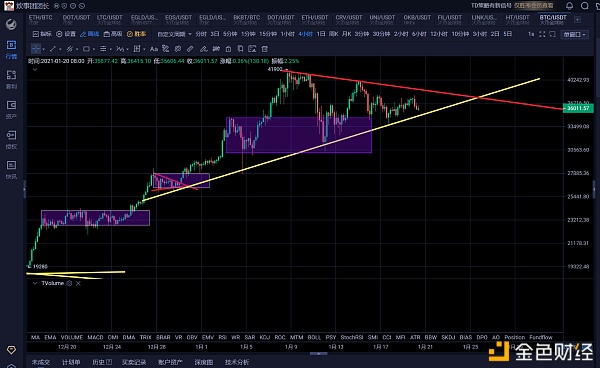
Task: Open the 计划单 planned orders tab
Action: (x=71, y=362)
